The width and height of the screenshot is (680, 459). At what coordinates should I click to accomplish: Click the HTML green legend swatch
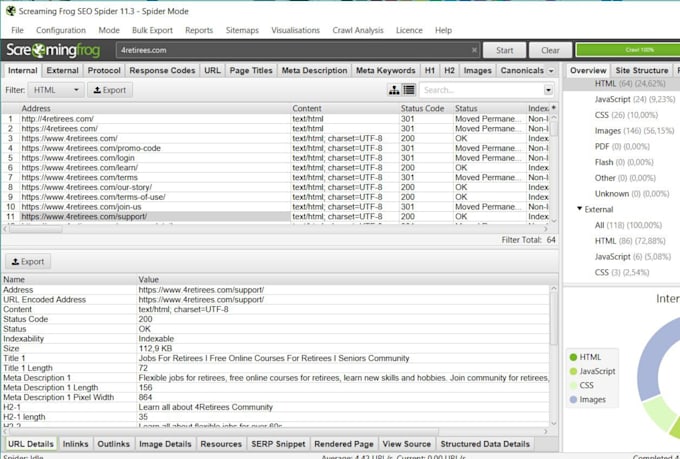coord(573,357)
